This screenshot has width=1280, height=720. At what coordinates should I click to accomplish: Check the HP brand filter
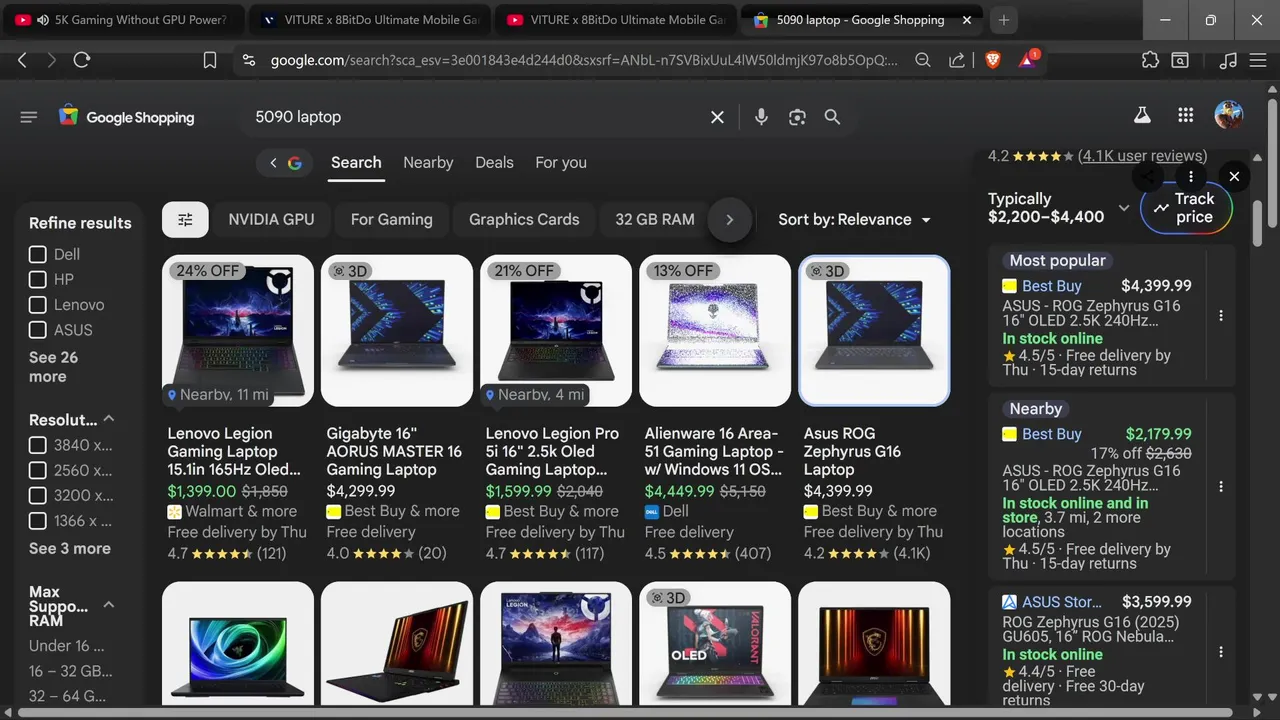(37, 279)
